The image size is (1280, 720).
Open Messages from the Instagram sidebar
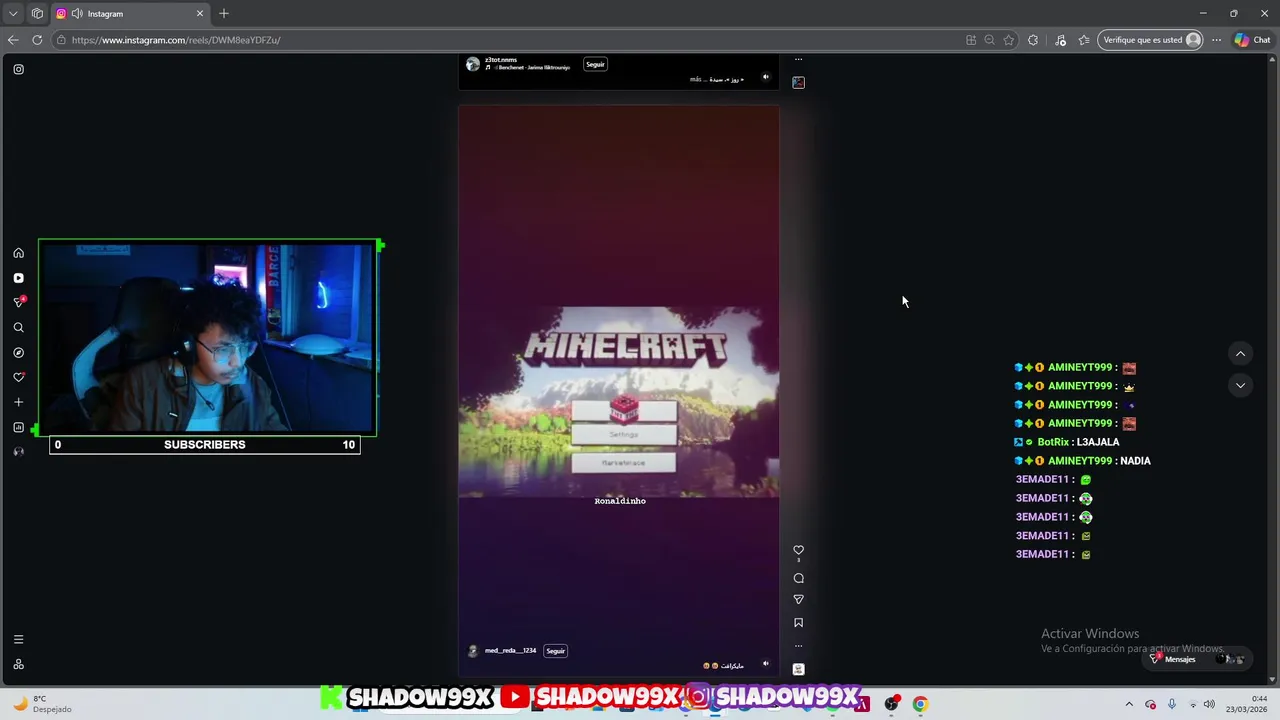point(18,302)
